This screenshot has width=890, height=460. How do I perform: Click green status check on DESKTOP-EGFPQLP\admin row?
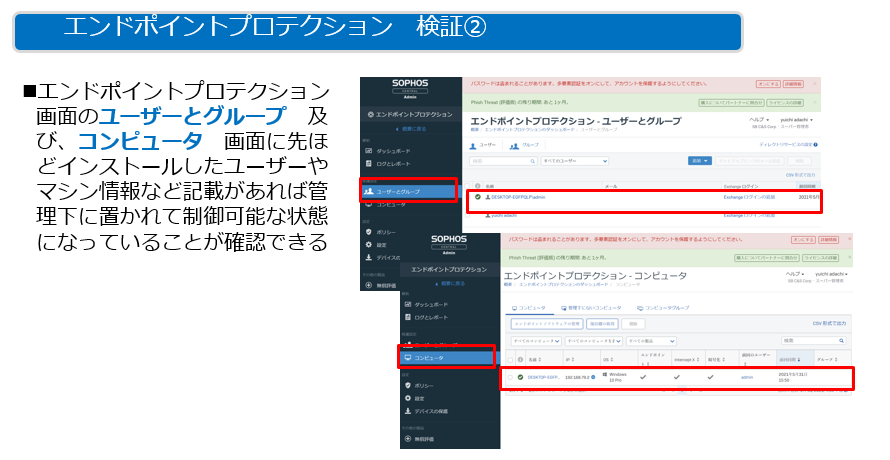[x=478, y=197]
